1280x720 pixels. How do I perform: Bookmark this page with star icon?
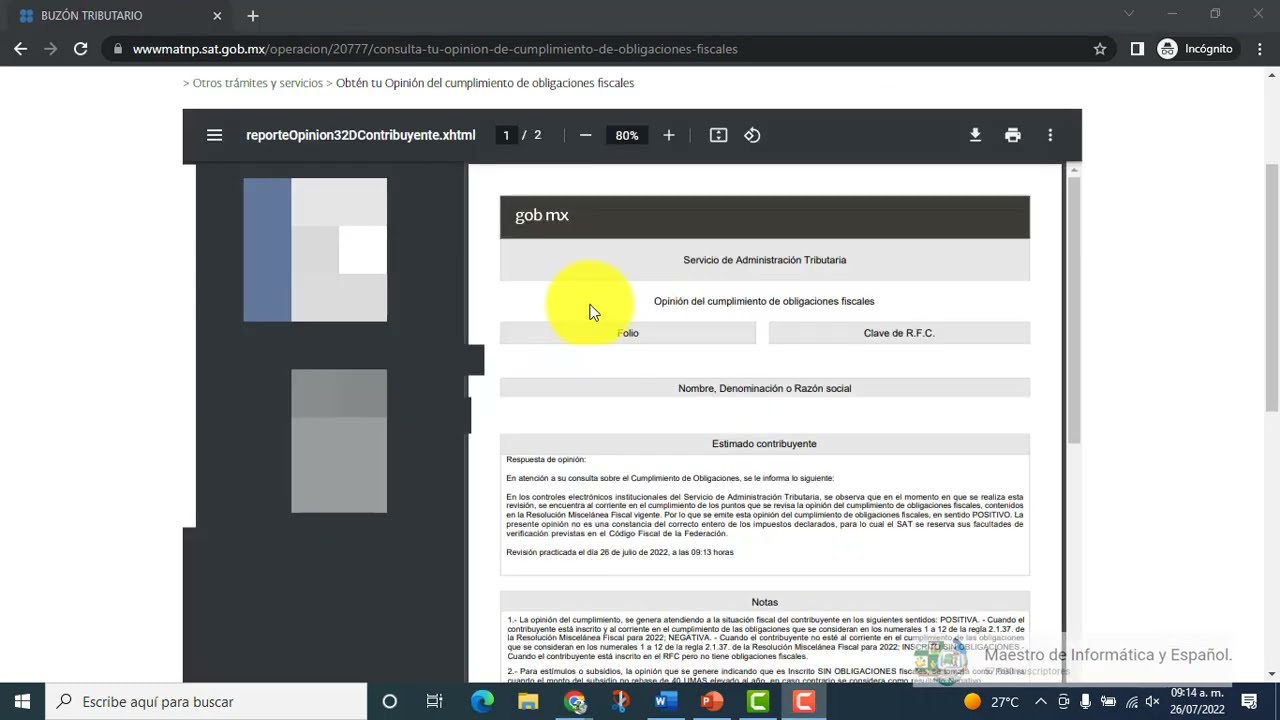pos(1100,48)
